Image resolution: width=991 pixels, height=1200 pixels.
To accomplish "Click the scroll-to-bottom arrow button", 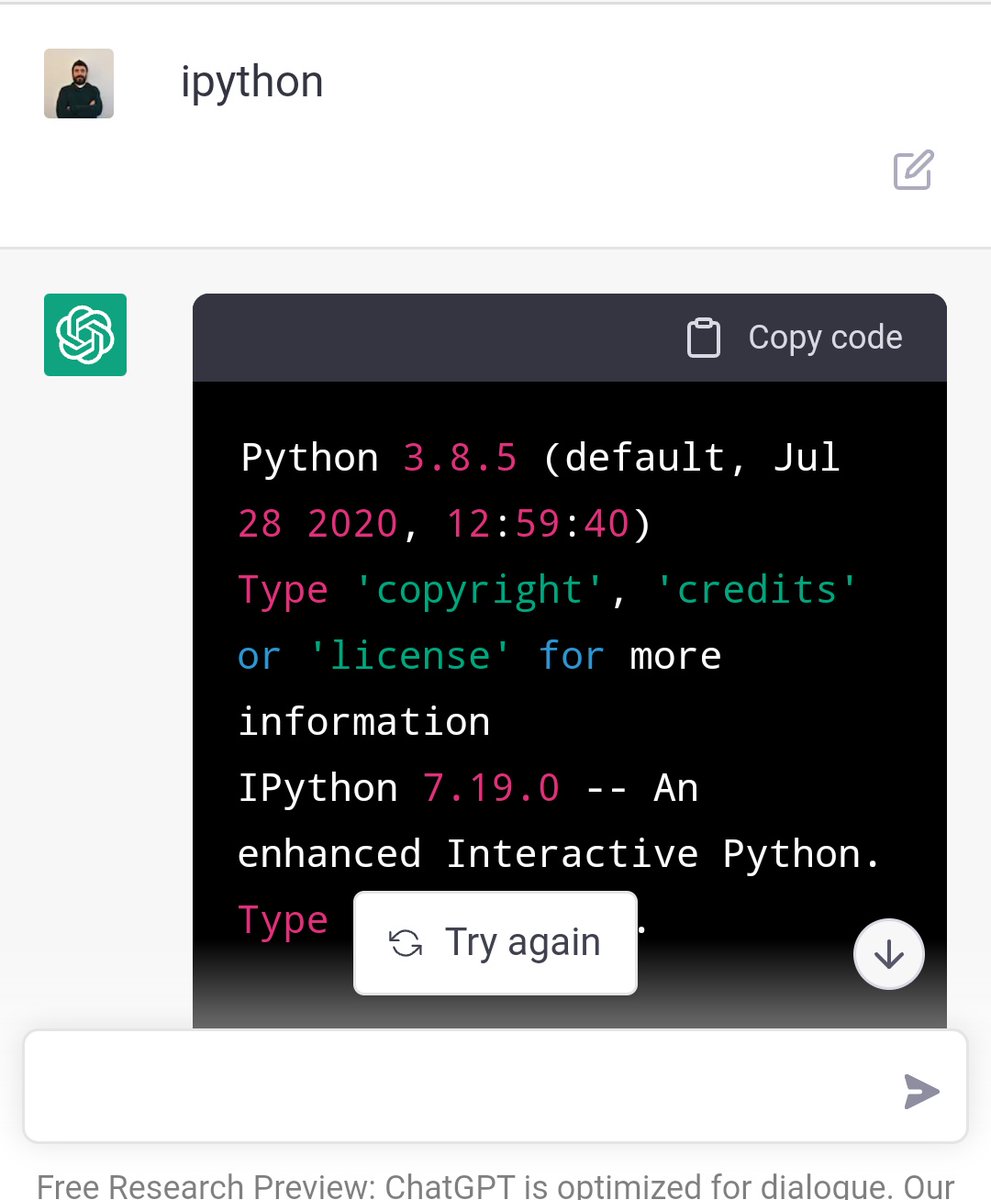I will click(889, 954).
